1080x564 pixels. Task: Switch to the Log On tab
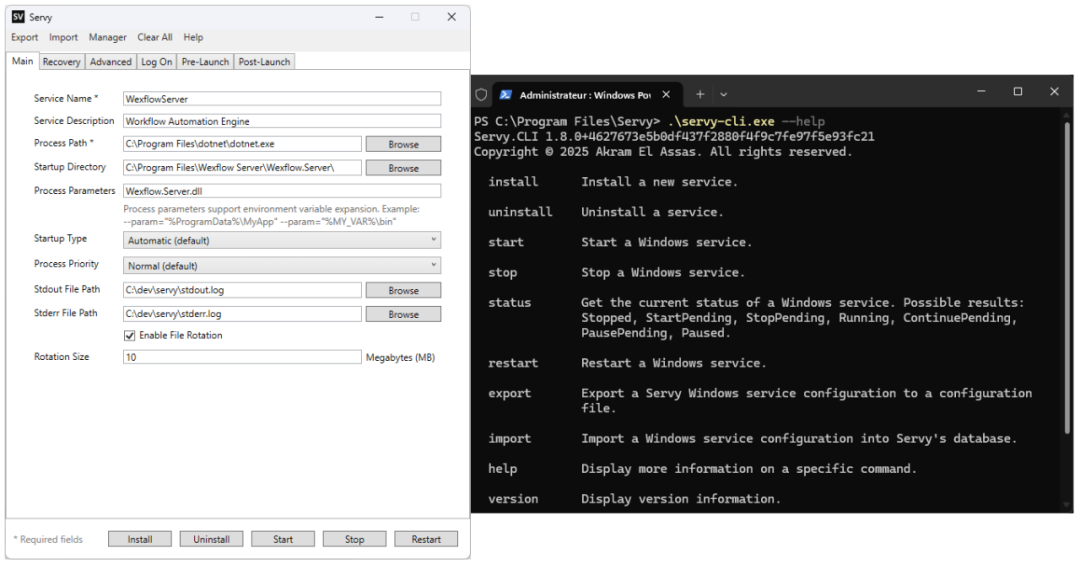click(156, 61)
